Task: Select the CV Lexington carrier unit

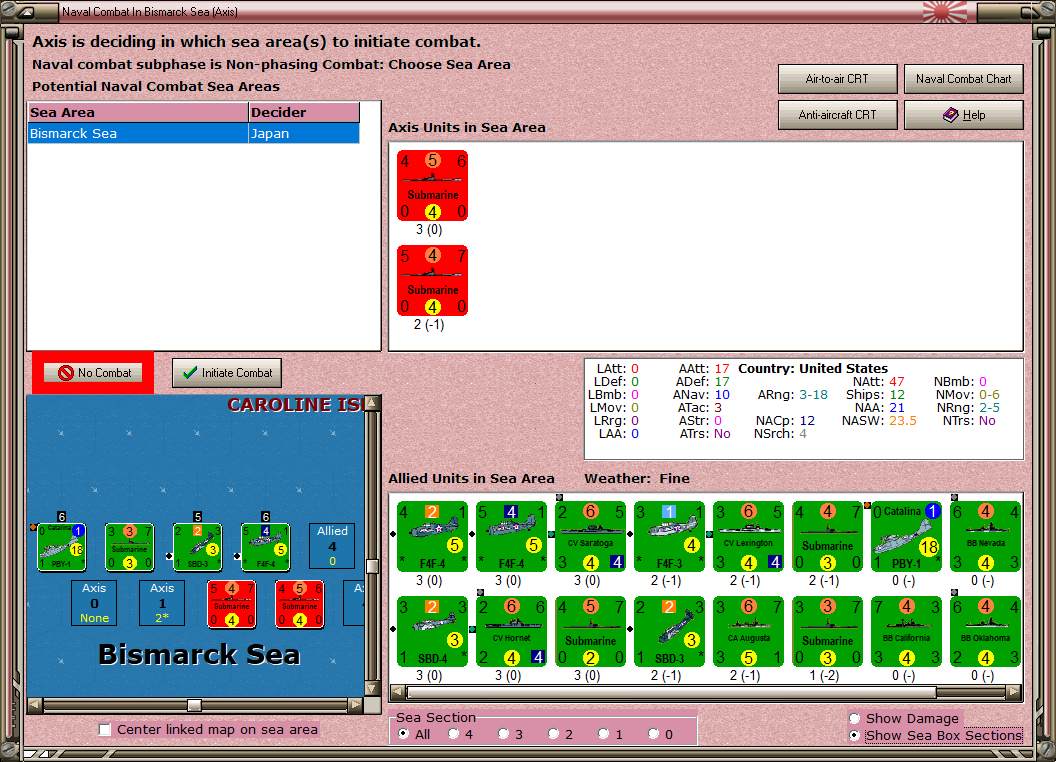Action: pos(748,536)
